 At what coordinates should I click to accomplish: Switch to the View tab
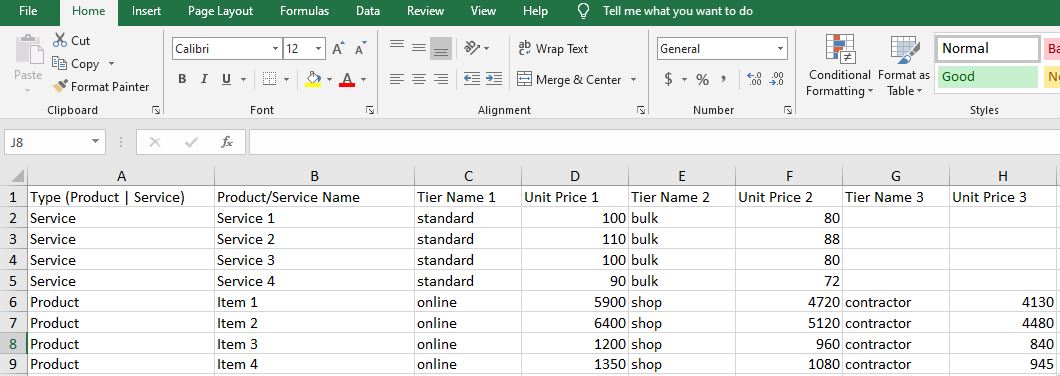pyautogui.click(x=483, y=11)
